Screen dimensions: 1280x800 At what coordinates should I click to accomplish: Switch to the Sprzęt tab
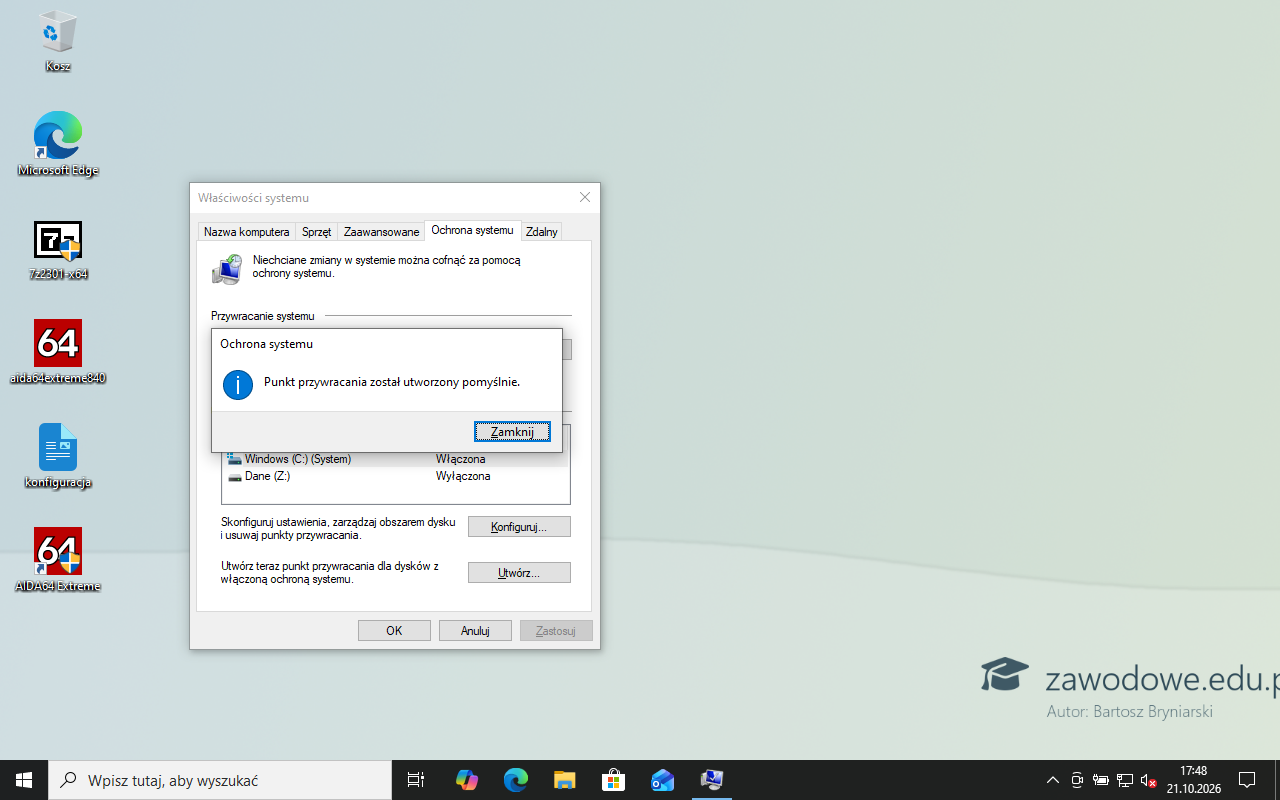pos(316,232)
